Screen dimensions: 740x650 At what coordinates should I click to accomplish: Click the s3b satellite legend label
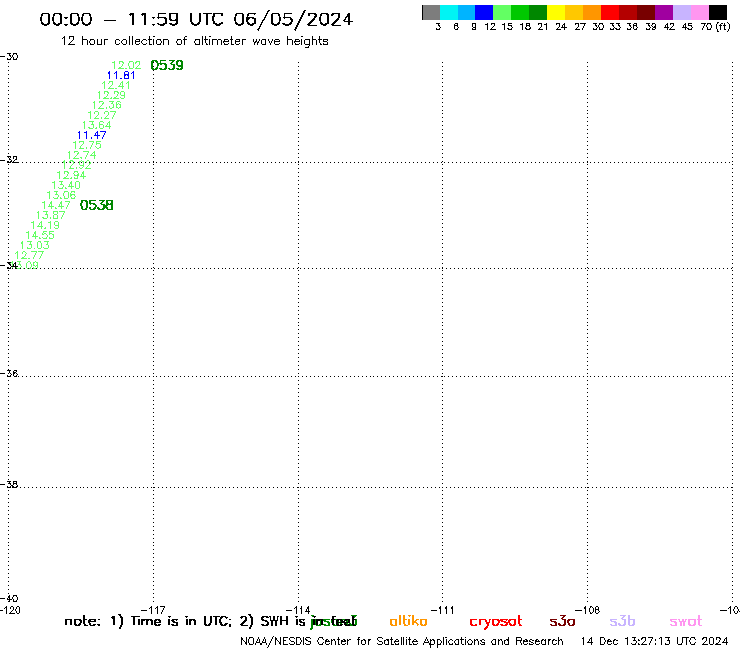click(622, 621)
